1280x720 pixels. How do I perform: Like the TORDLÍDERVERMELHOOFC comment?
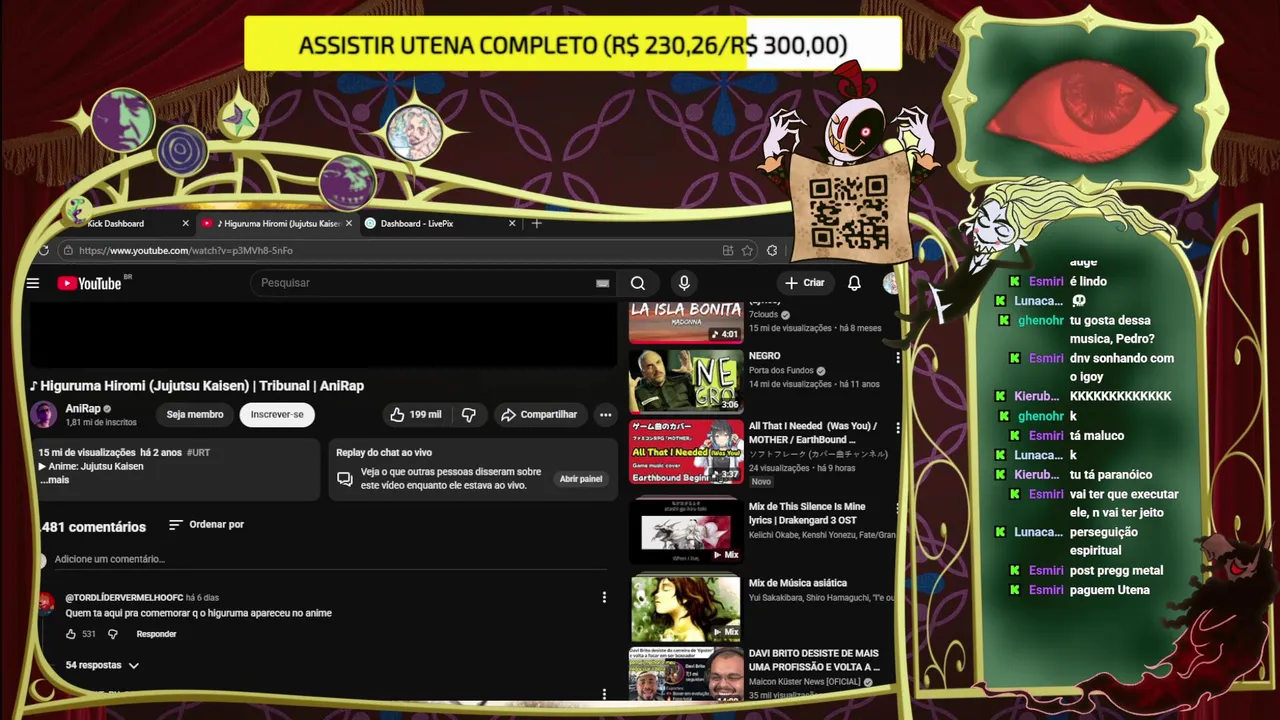(71, 634)
